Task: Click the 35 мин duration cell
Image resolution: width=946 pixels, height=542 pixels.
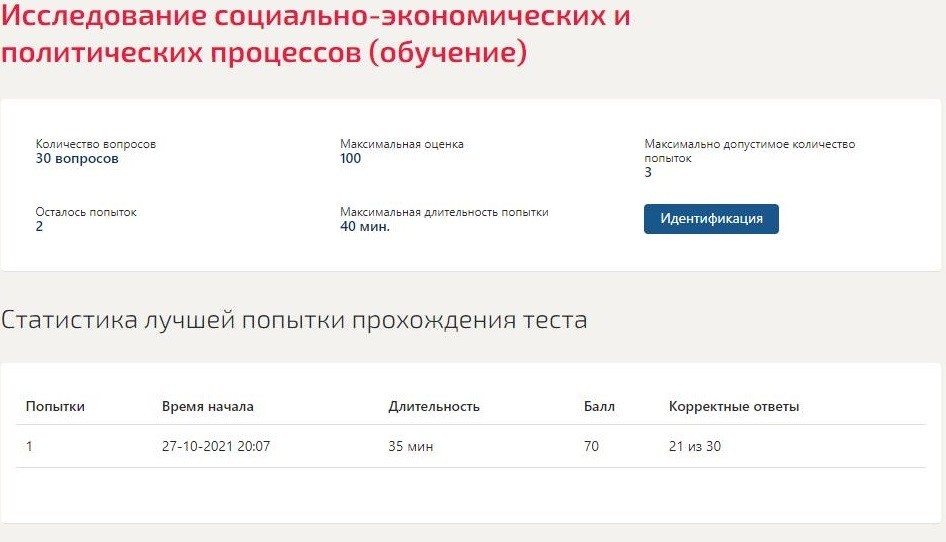Action: click(410, 446)
